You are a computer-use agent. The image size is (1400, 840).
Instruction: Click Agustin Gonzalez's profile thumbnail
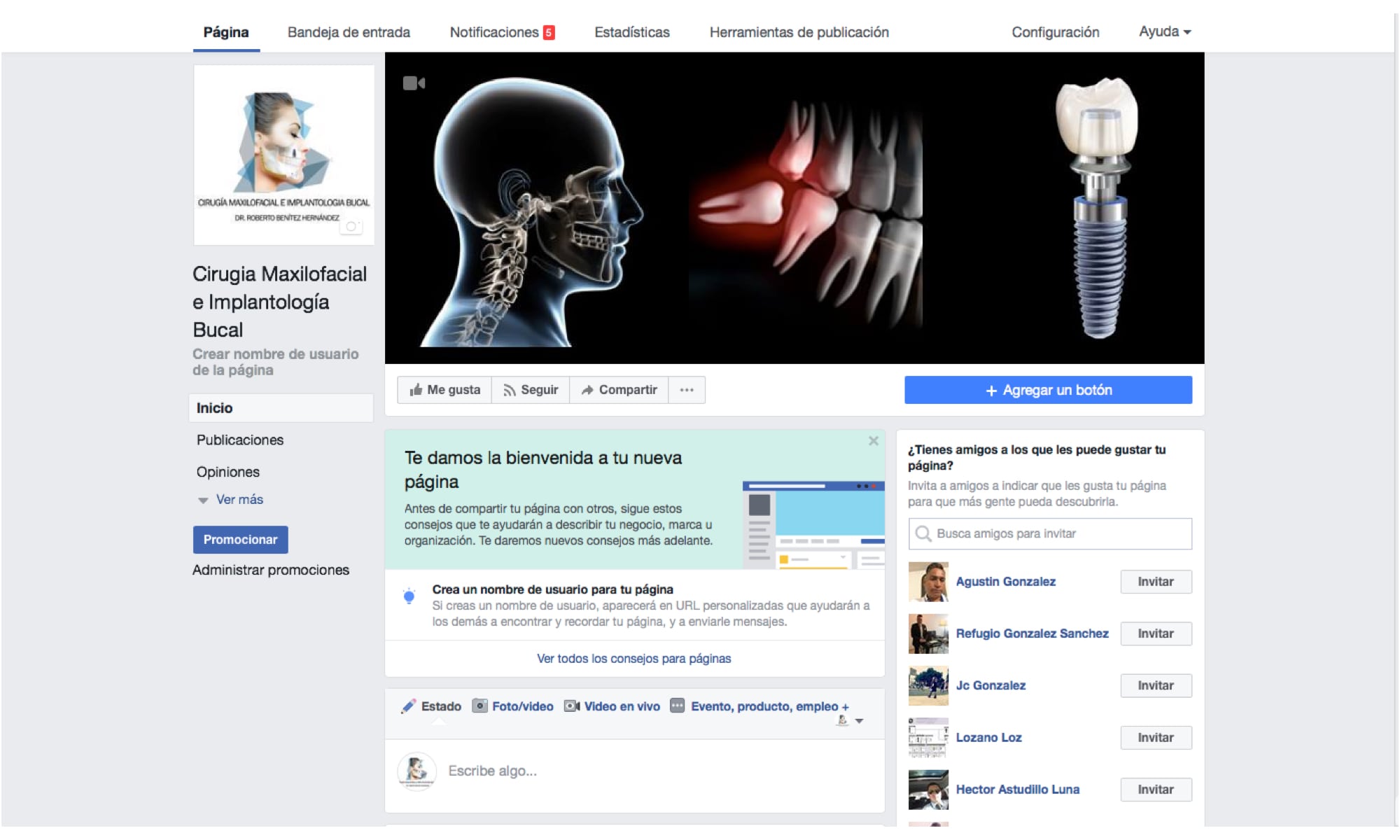click(x=928, y=582)
